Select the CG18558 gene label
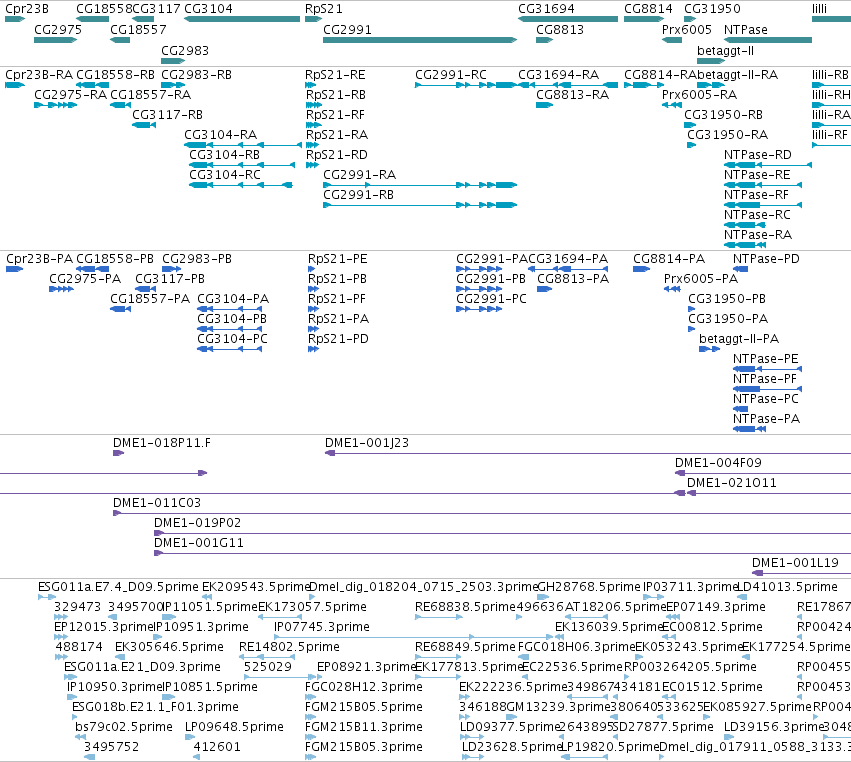Image resolution: width=851 pixels, height=762 pixels. 104,9
